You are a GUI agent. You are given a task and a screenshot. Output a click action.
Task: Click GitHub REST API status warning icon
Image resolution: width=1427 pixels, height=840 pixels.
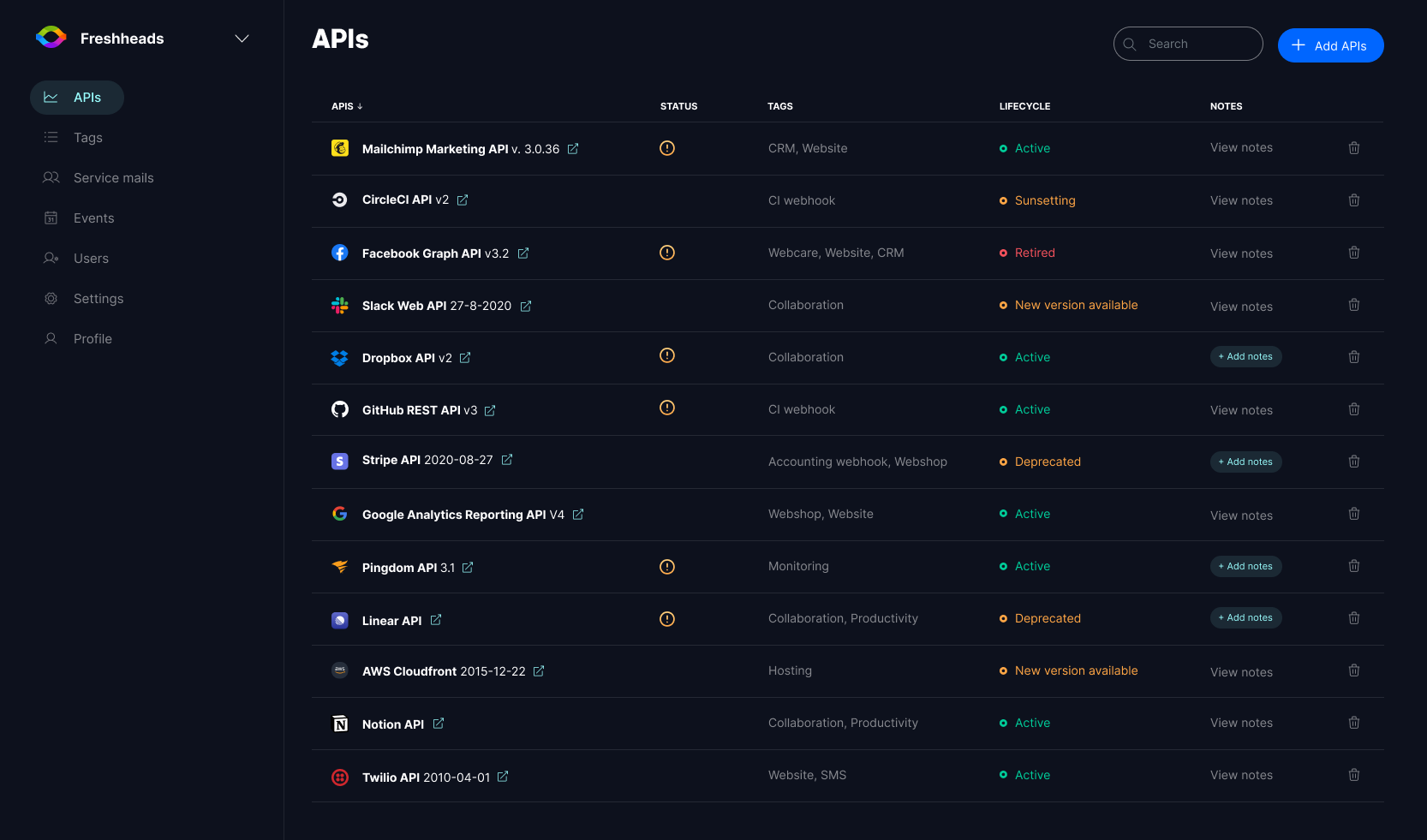[667, 408]
